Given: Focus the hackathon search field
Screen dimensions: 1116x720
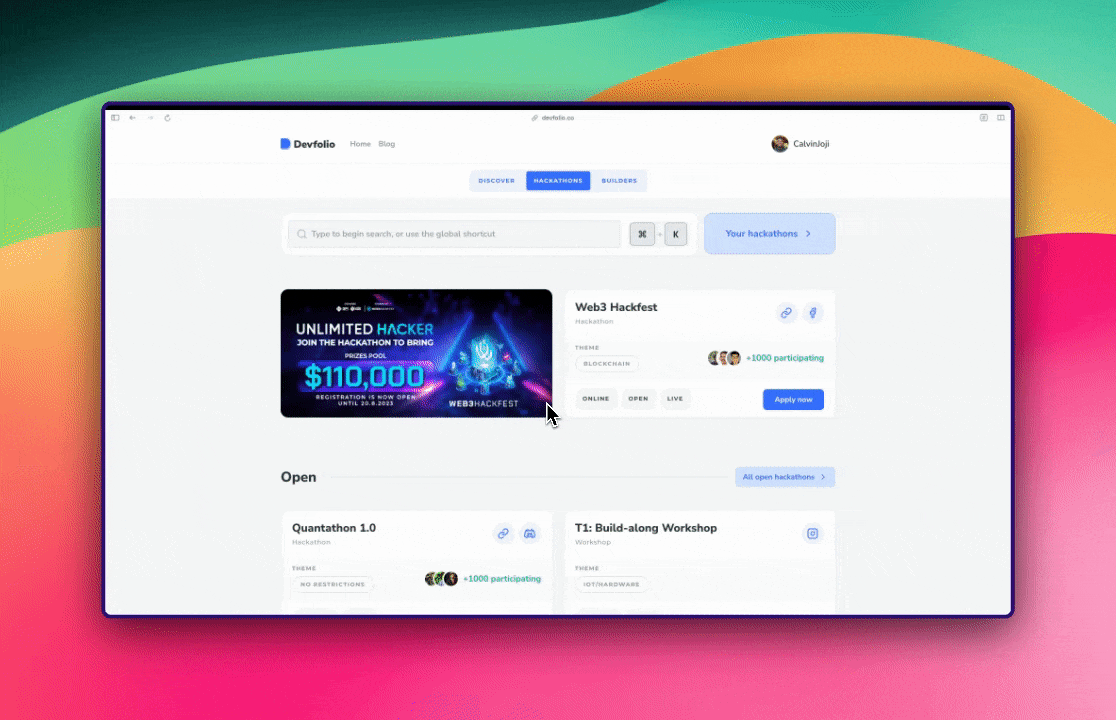Looking at the screenshot, I should pyautogui.click(x=455, y=233).
